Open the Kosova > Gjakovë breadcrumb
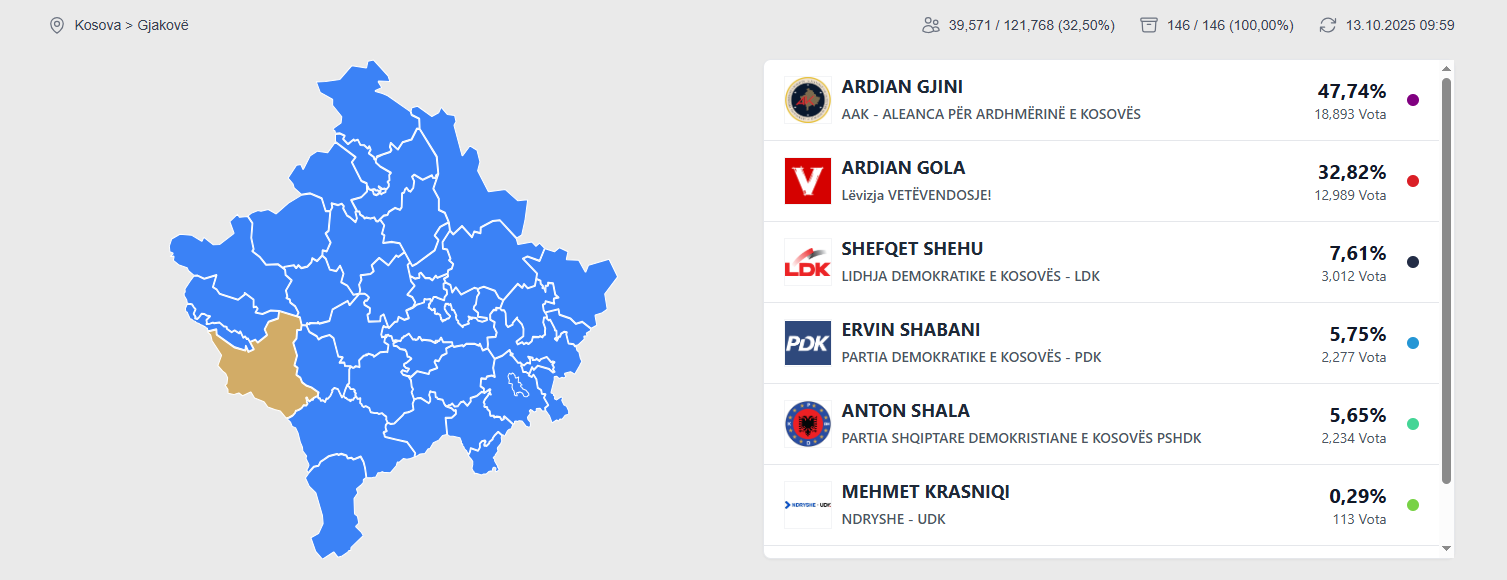This screenshot has height=580, width=1507. 131,25
